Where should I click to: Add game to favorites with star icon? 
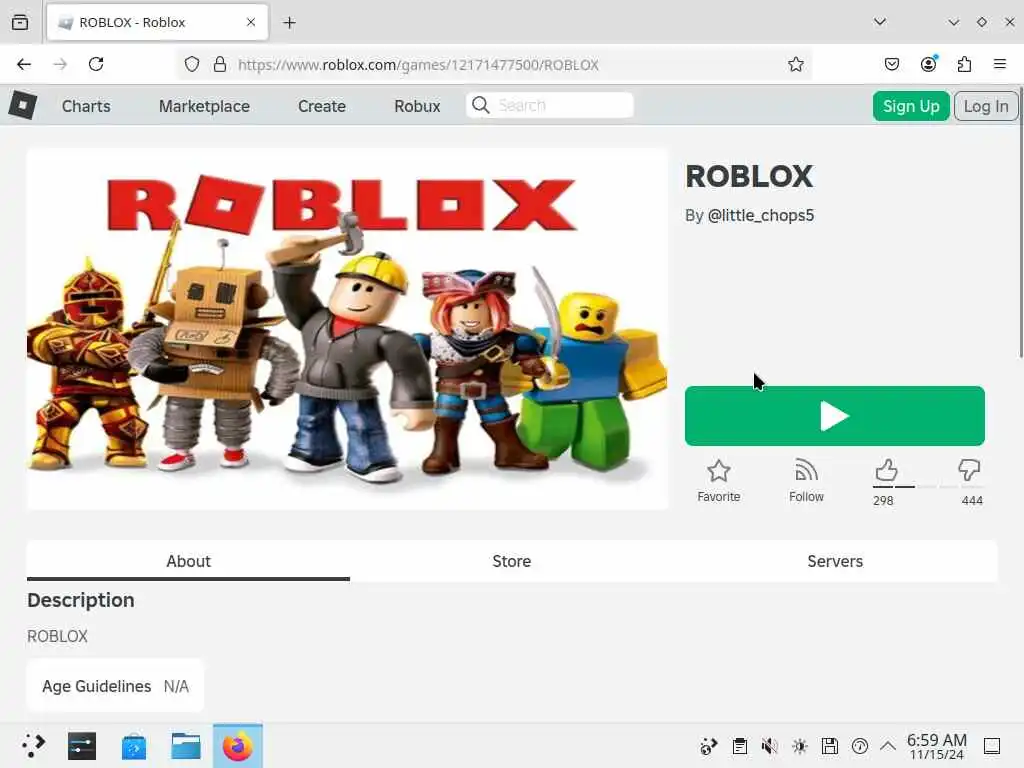718,471
